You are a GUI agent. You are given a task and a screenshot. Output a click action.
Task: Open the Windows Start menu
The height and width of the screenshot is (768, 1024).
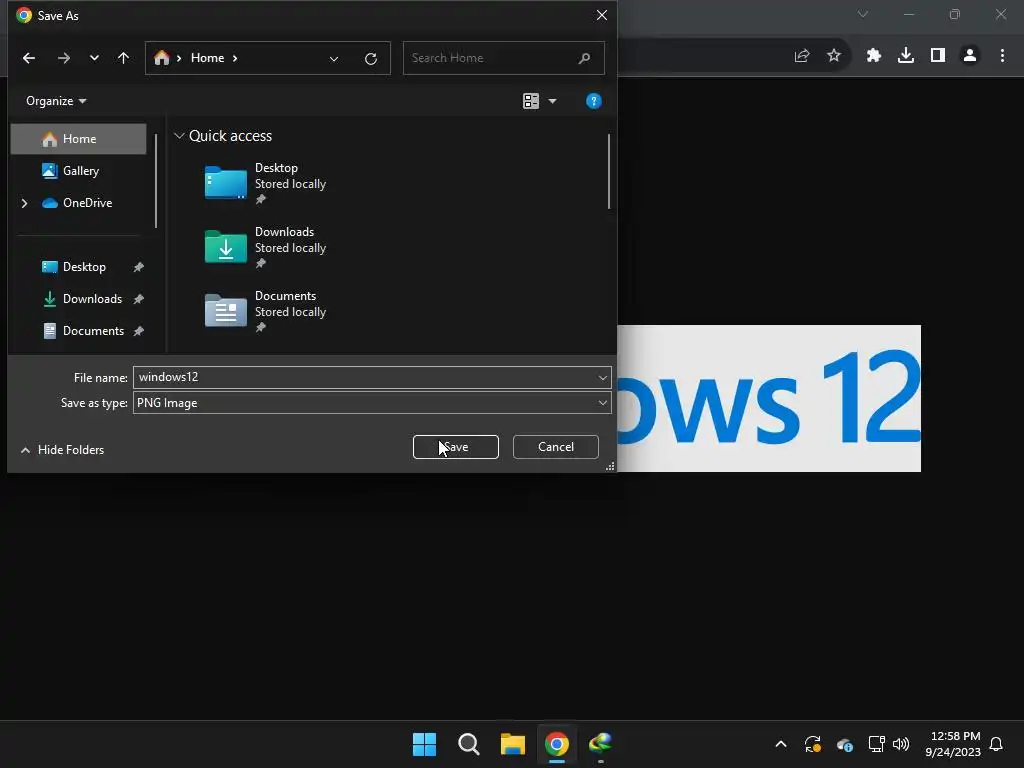(x=424, y=744)
